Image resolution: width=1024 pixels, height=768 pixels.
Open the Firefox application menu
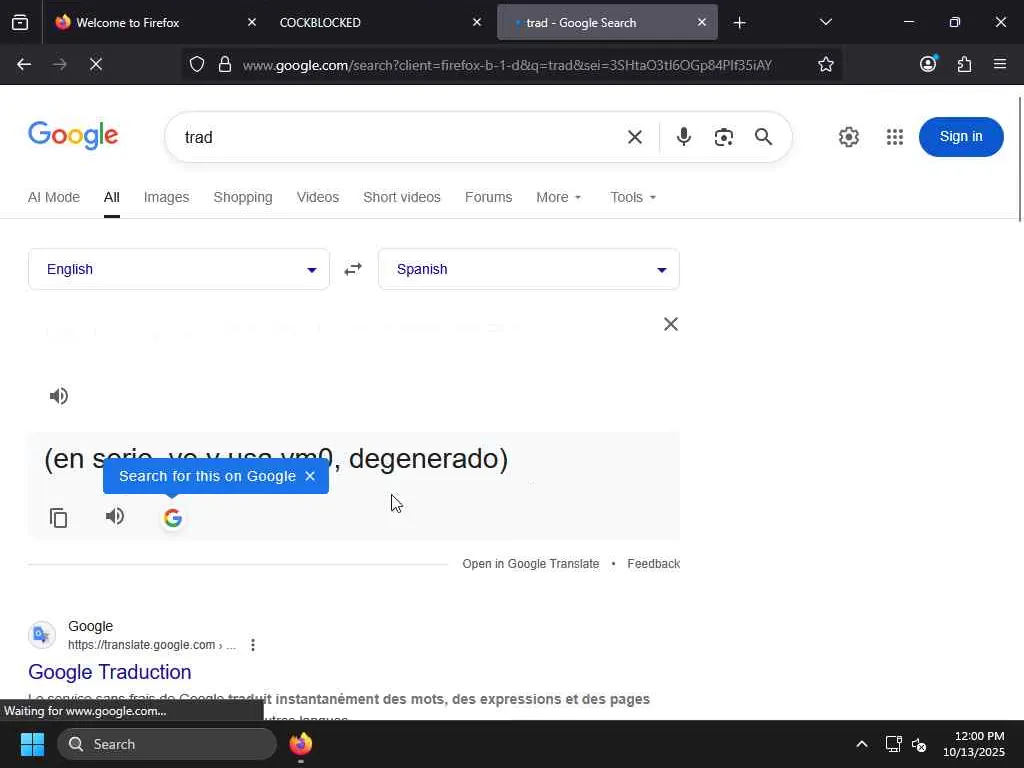(1000, 64)
